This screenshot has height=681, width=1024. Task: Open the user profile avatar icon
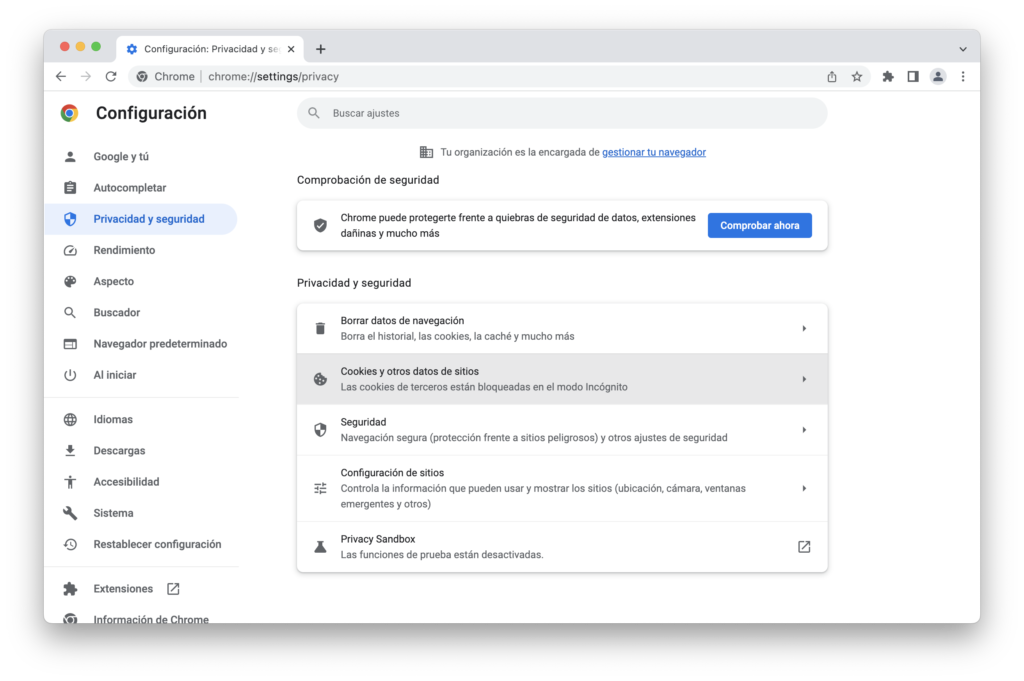point(938,76)
